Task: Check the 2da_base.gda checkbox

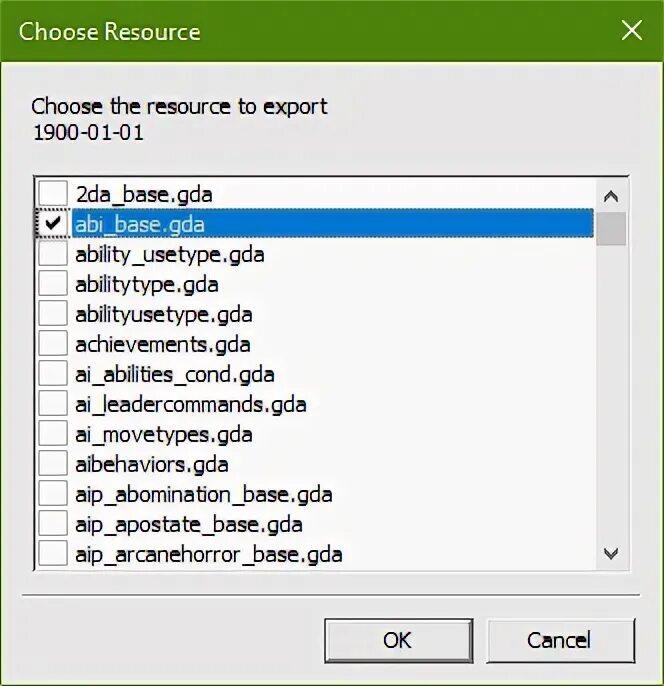Action: (53, 193)
